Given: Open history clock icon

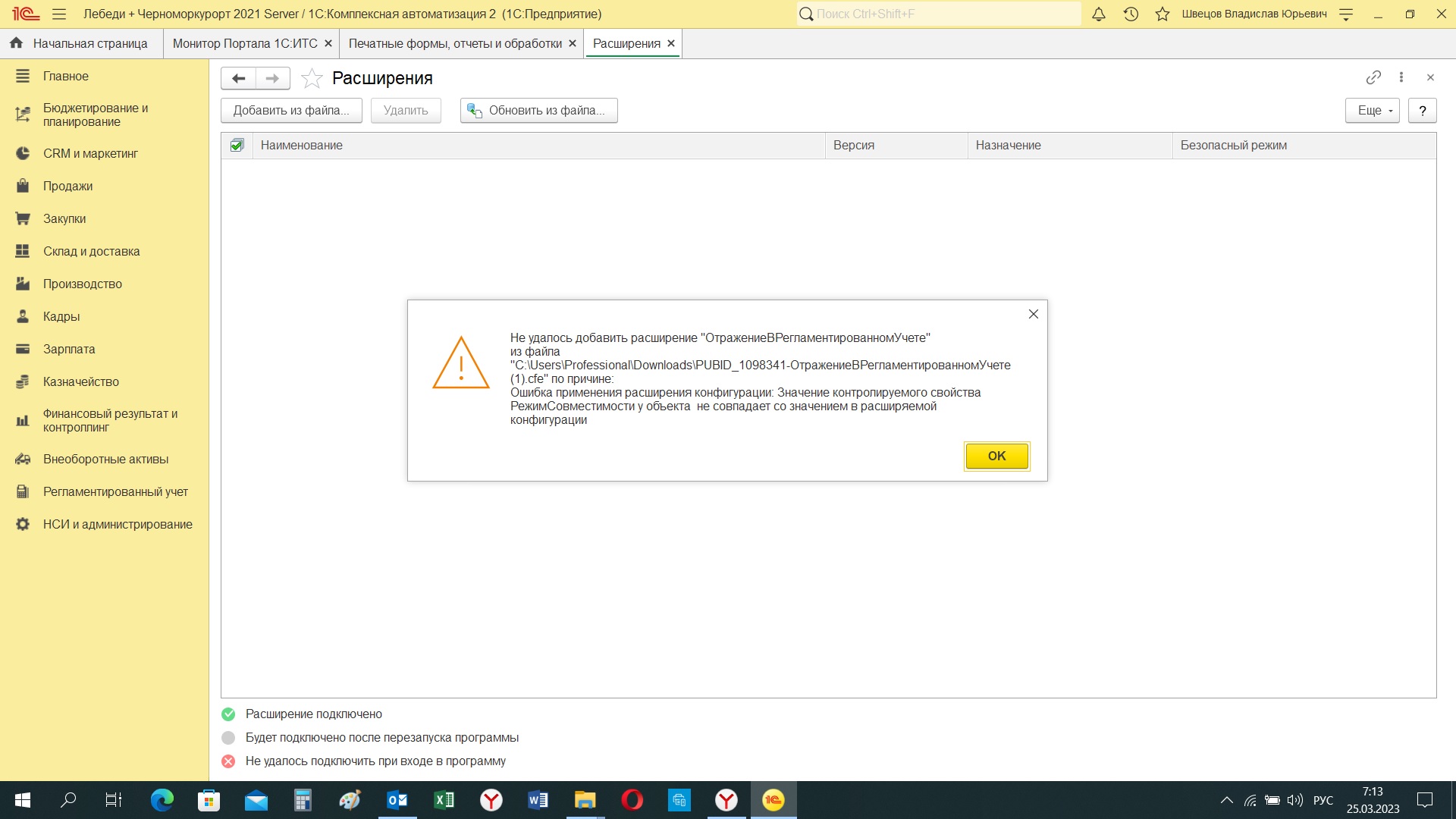Looking at the screenshot, I should pyautogui.click(x=1131, y=14).
